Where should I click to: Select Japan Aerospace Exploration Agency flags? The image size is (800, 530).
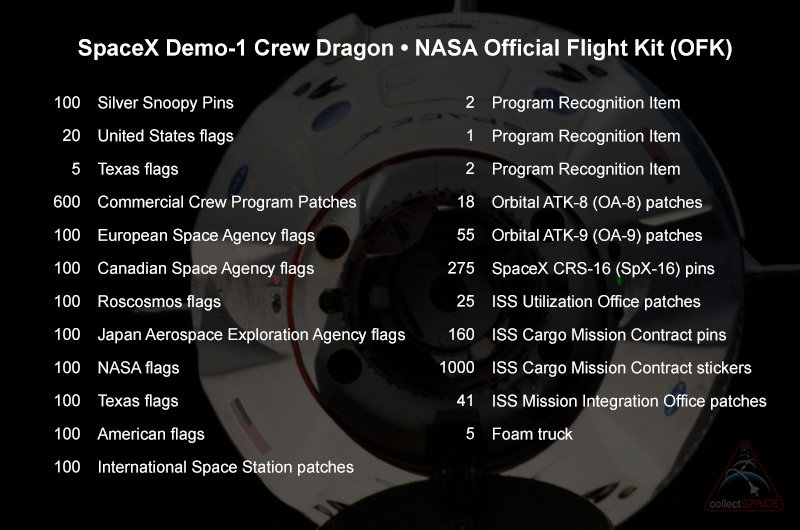point(251,334)
